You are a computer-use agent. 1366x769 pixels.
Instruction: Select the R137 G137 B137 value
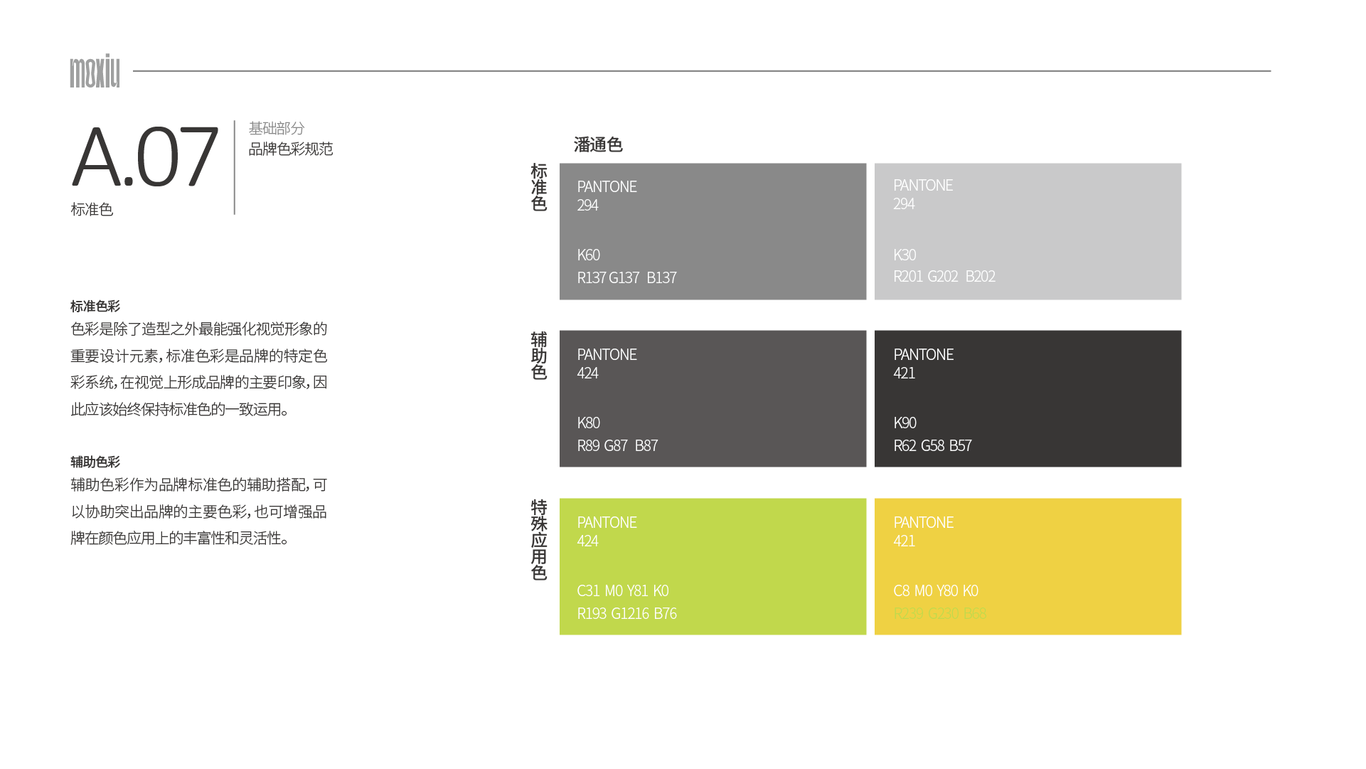(627, 278)
